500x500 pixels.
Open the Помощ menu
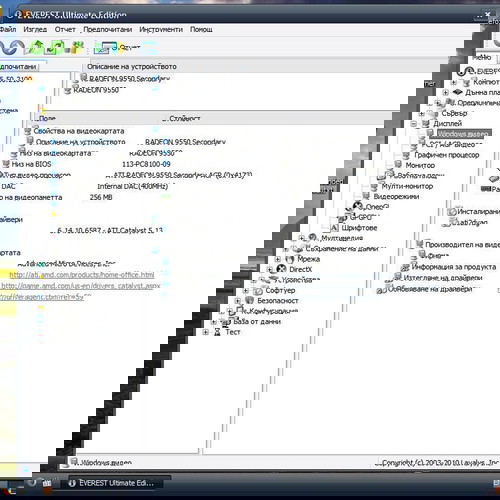[x=201, y=29]
